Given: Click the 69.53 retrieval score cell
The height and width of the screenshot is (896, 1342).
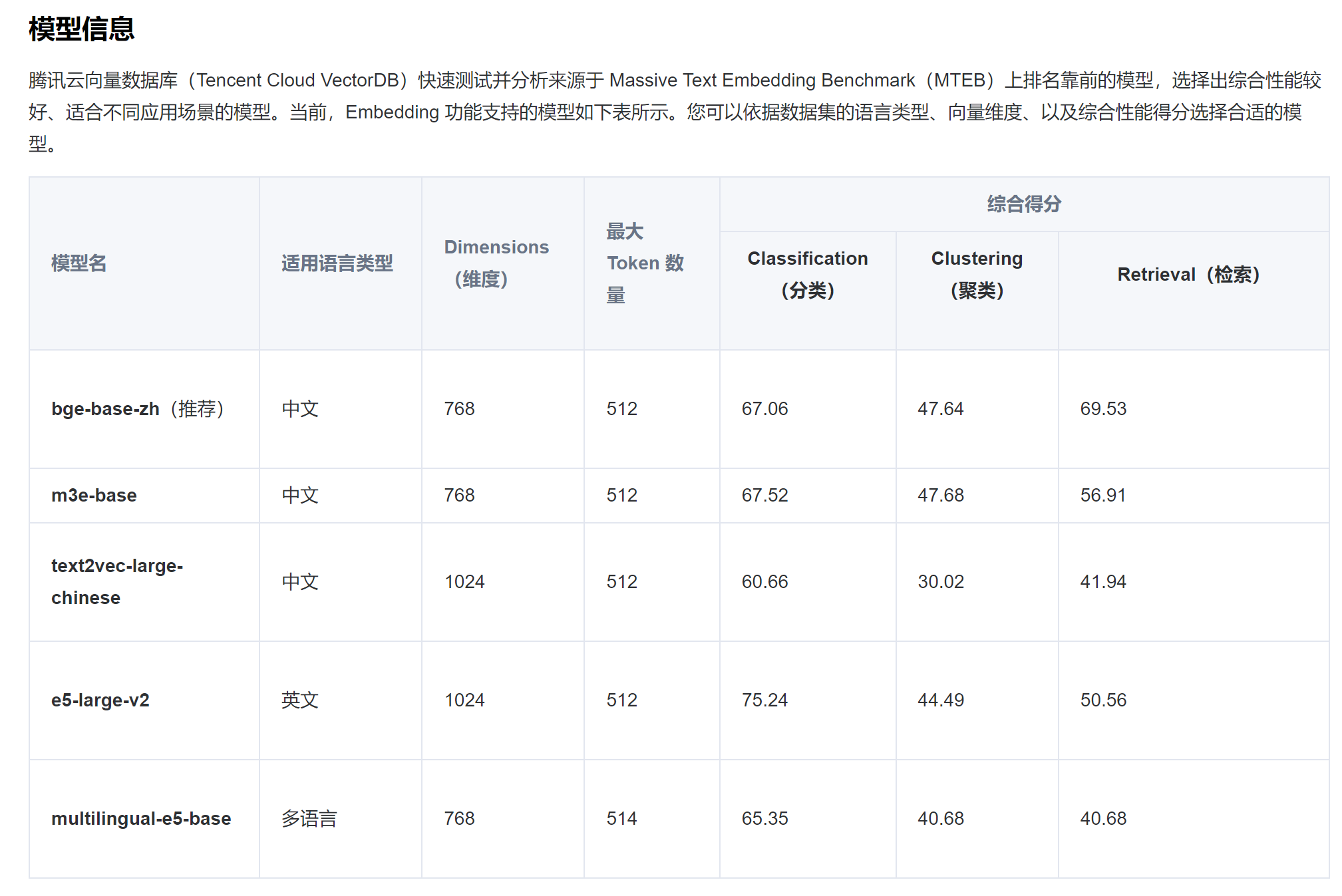Looking at the screenshot, I should click(x=1102, y=408).
